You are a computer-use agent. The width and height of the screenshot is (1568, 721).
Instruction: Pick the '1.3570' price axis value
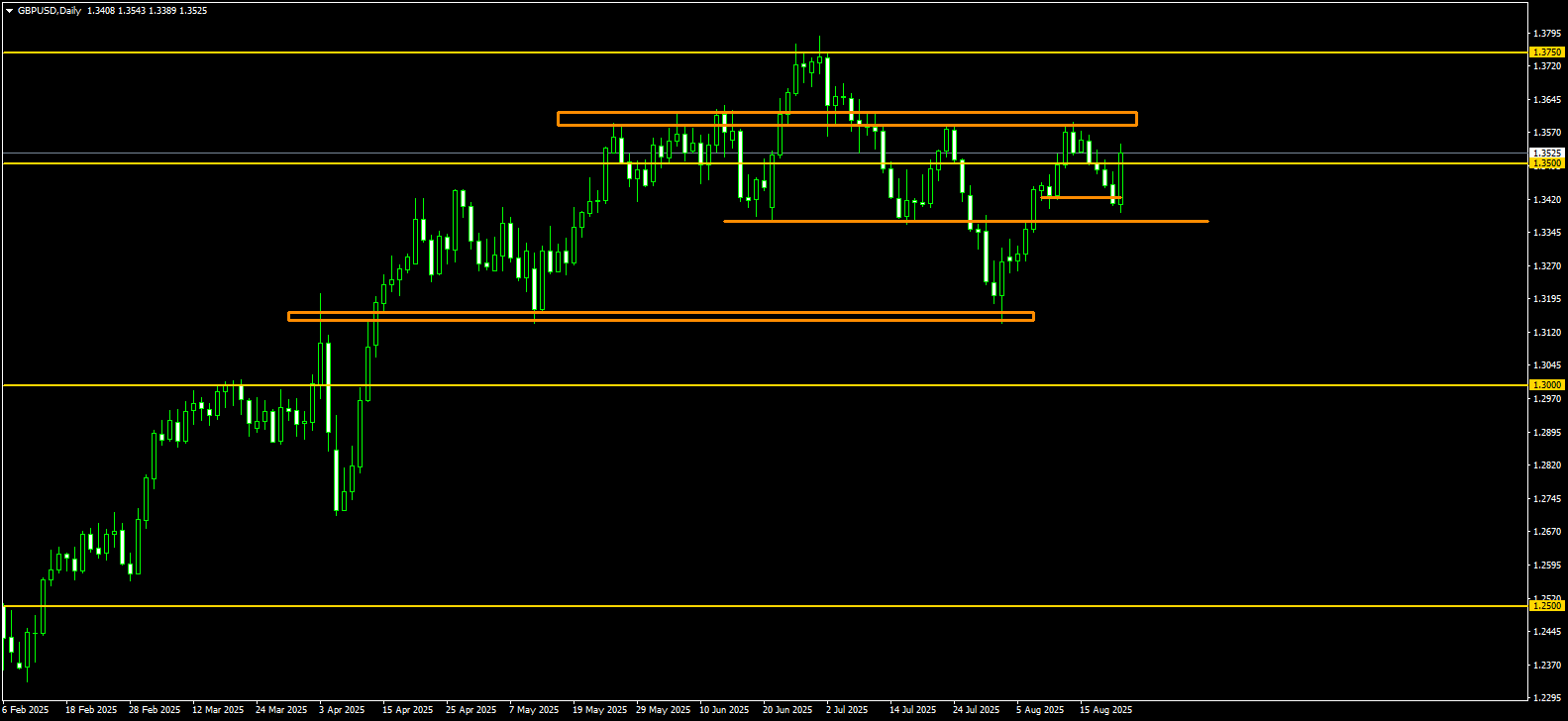tap(1547, 133)
